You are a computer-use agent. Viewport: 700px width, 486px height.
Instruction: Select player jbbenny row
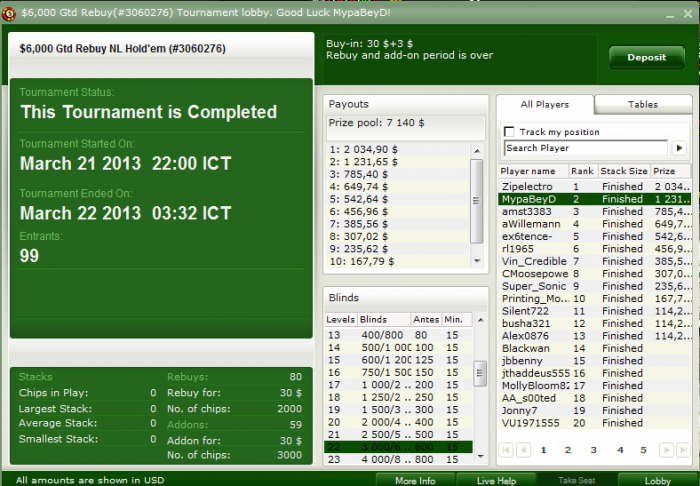[x=594, y=361]
